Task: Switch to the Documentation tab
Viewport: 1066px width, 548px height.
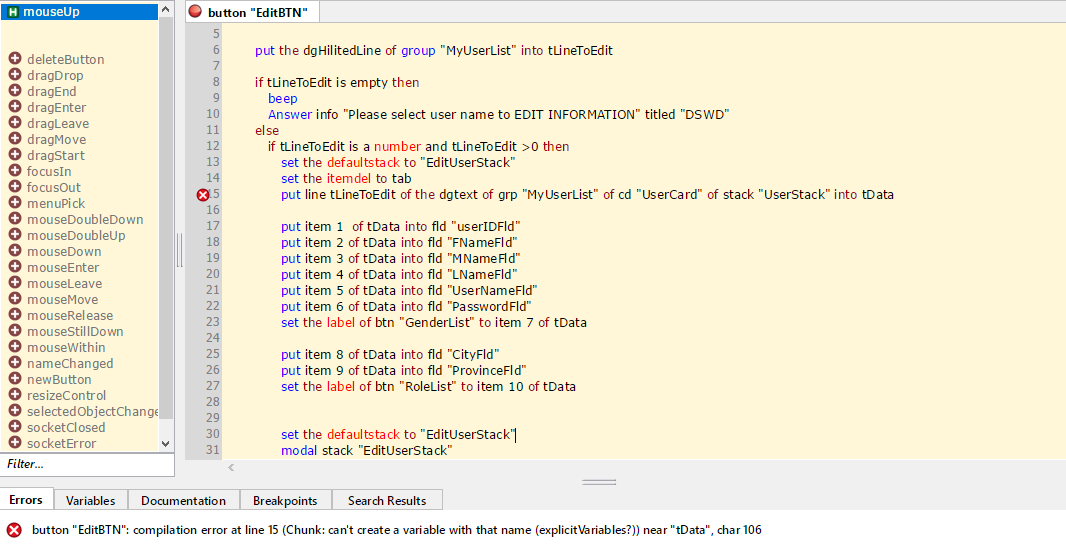Action: 183,500
